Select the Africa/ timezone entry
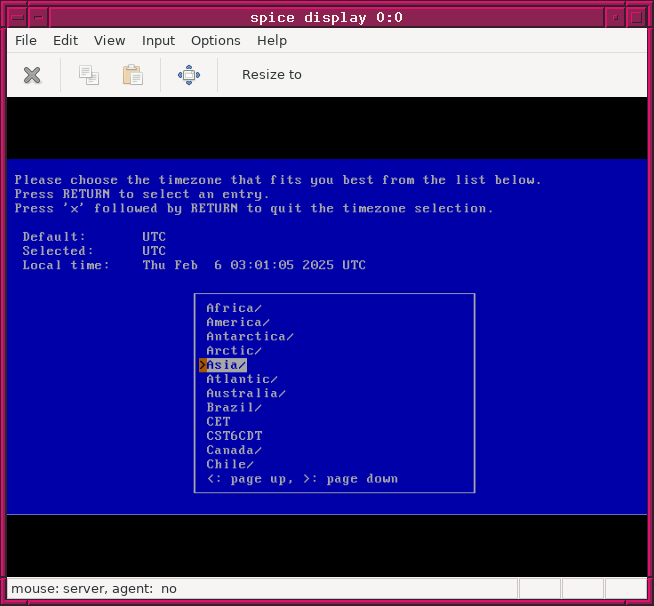Image resolution: width=654 pixels, height=606 pixels. (234, 308)
